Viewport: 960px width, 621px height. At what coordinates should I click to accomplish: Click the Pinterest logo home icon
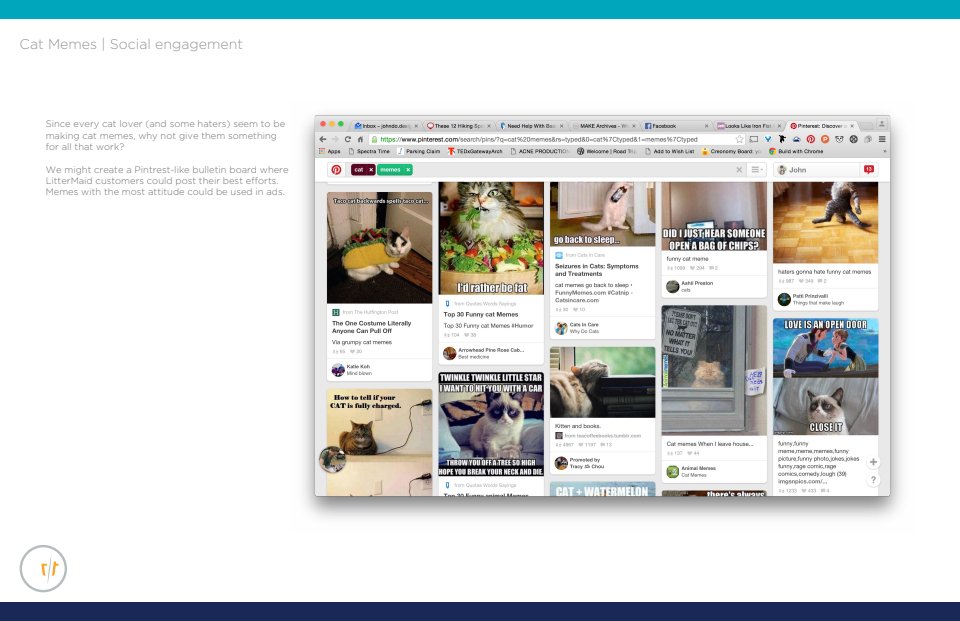(x=336, y=170)
